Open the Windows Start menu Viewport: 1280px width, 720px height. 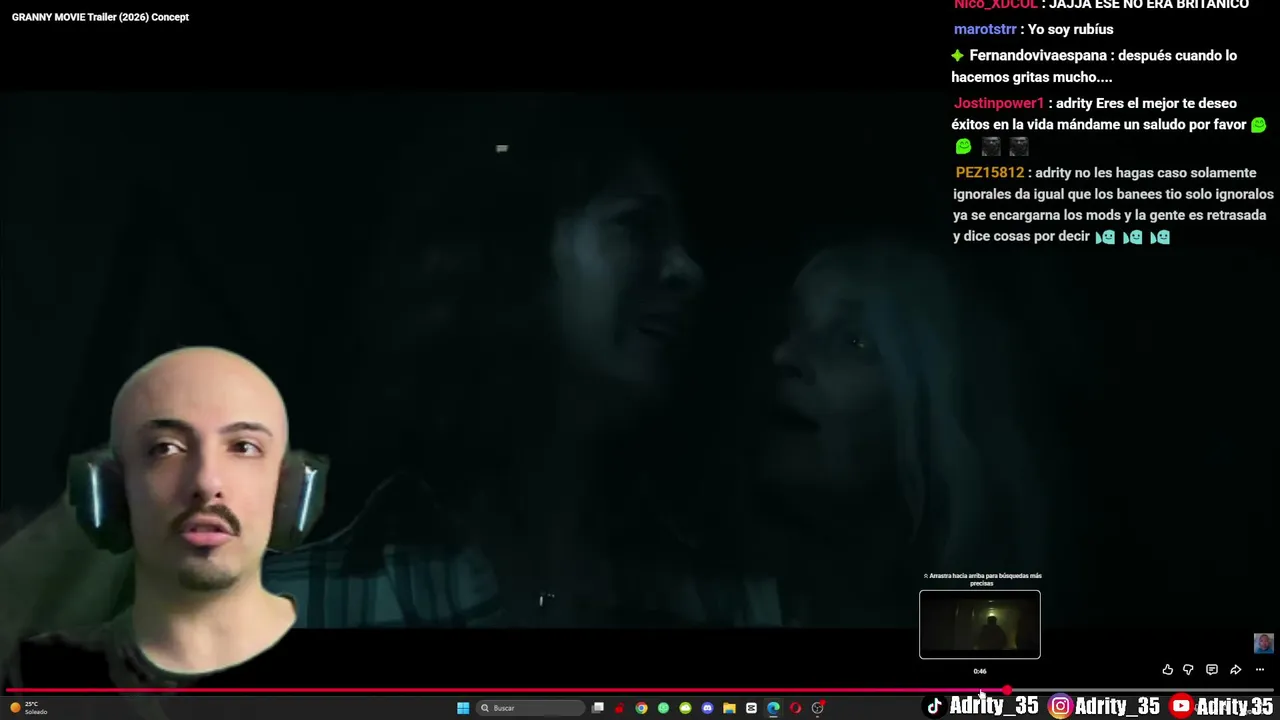(x=463, y=708)
